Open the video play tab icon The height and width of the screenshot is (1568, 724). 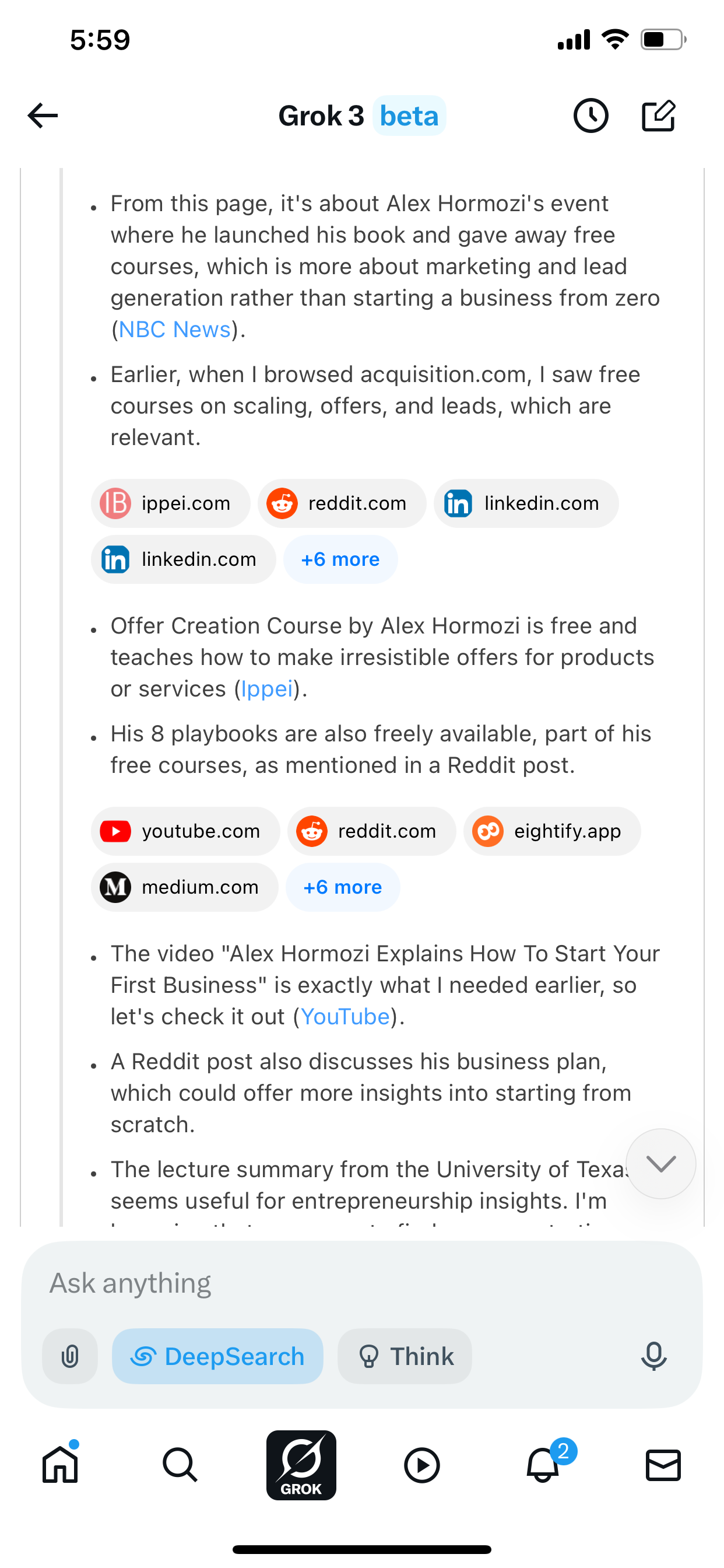[421, 1465]
